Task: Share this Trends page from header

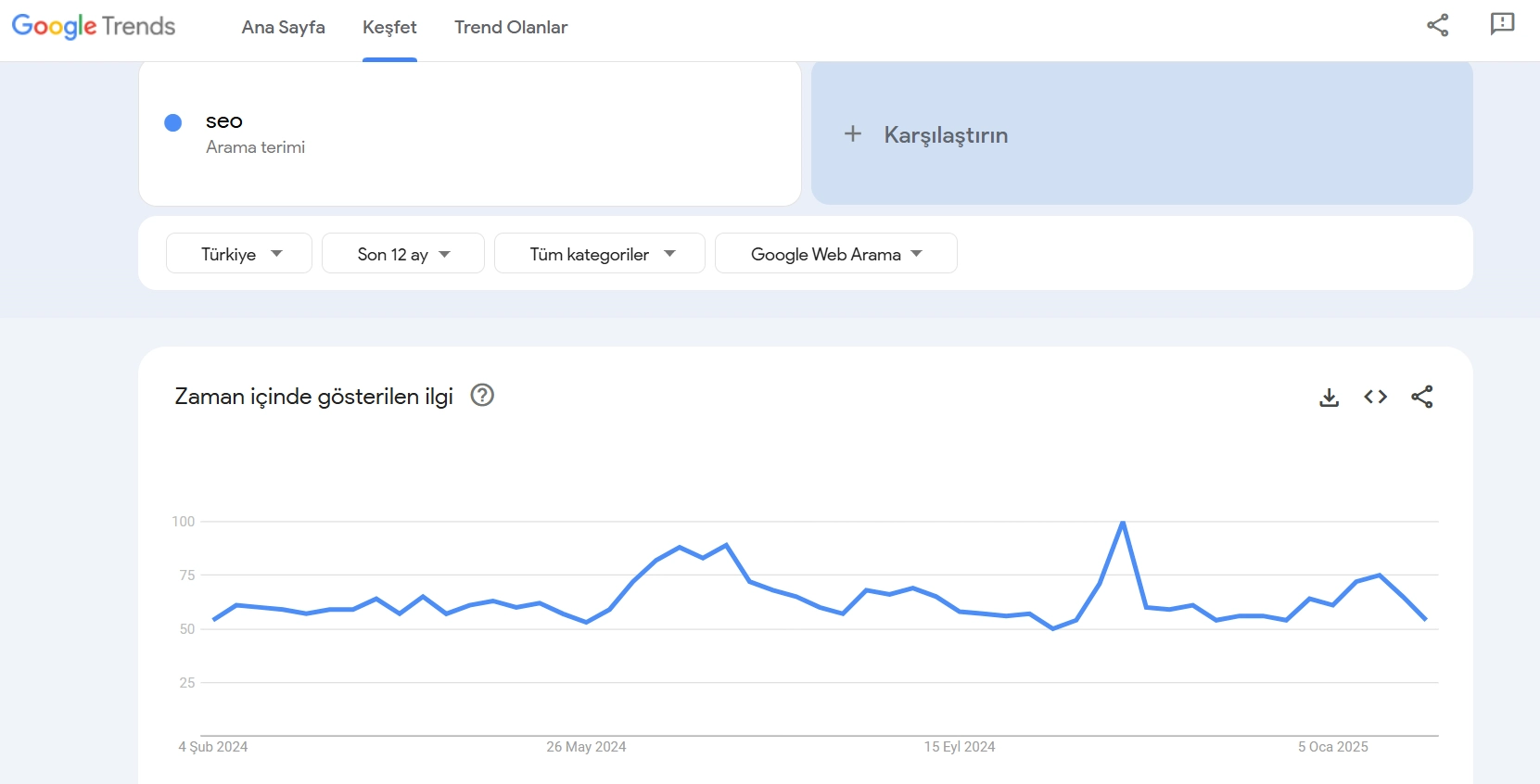Action: coord(1437,25)
